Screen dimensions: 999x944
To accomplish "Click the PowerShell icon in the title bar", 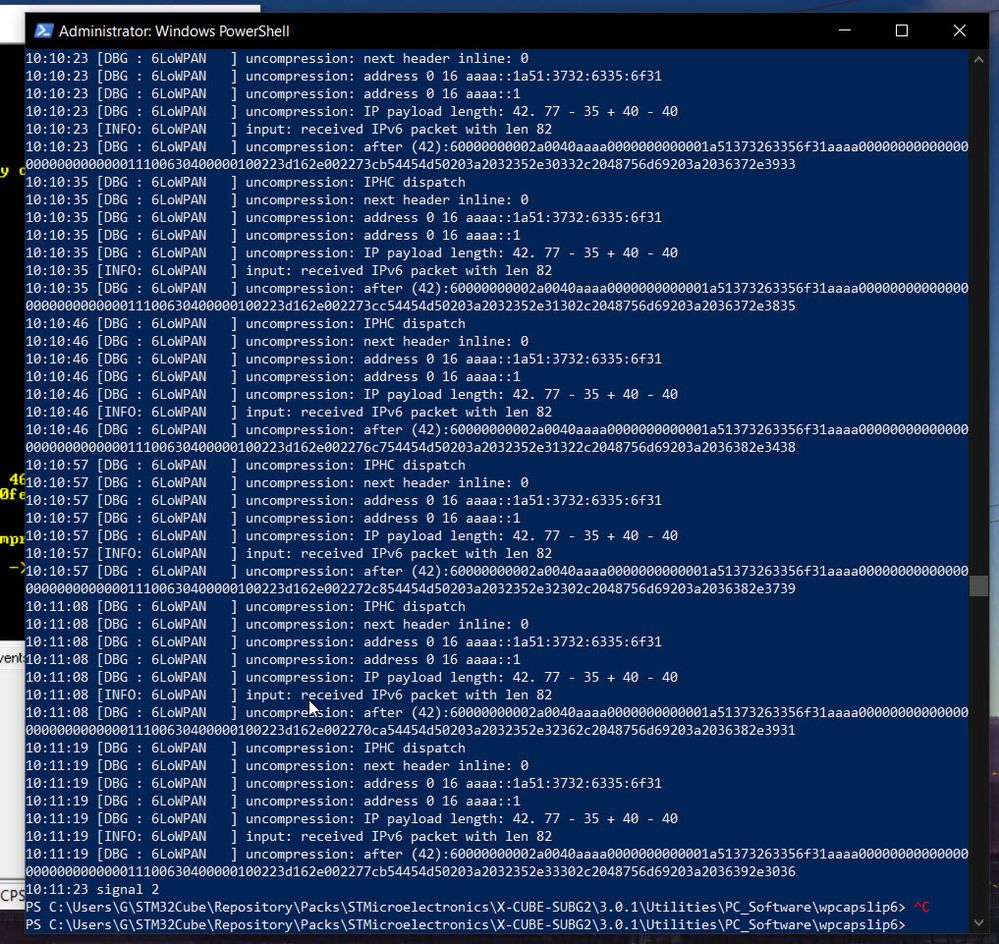I will 44,31.
